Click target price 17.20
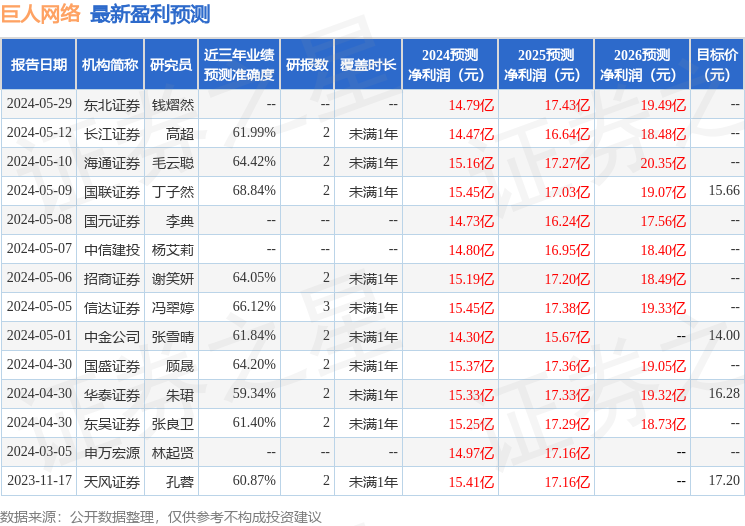Image resolution: width=745 pixels, height=526 pixels. (x=724, y=480)
